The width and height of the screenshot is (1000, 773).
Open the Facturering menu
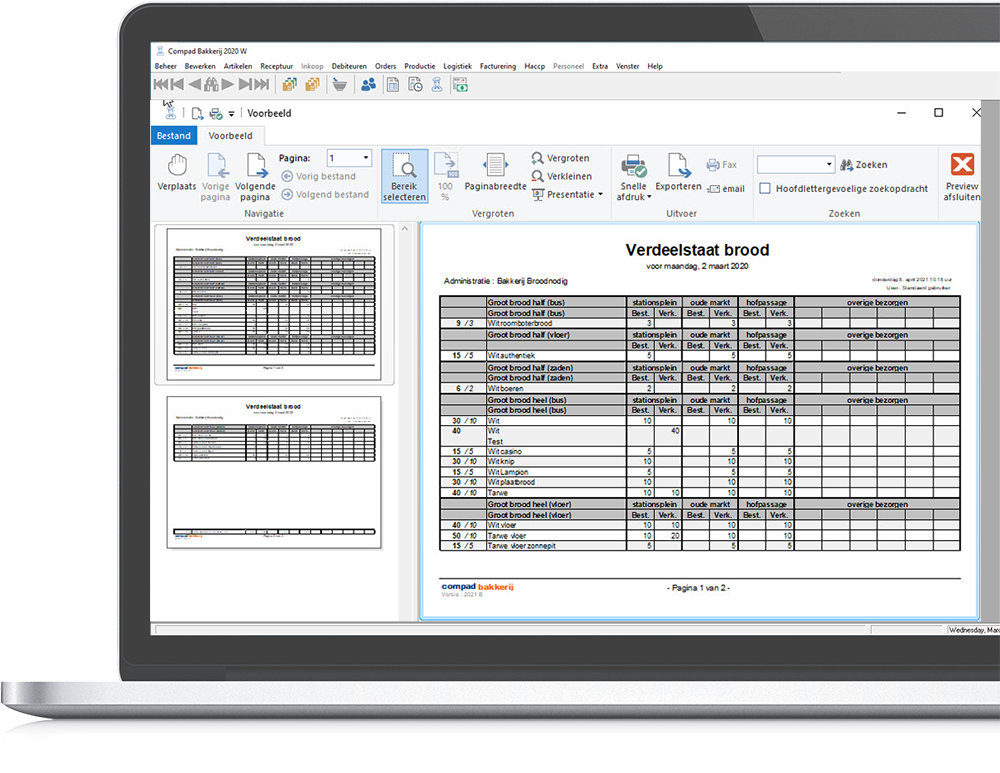(498, 66)
